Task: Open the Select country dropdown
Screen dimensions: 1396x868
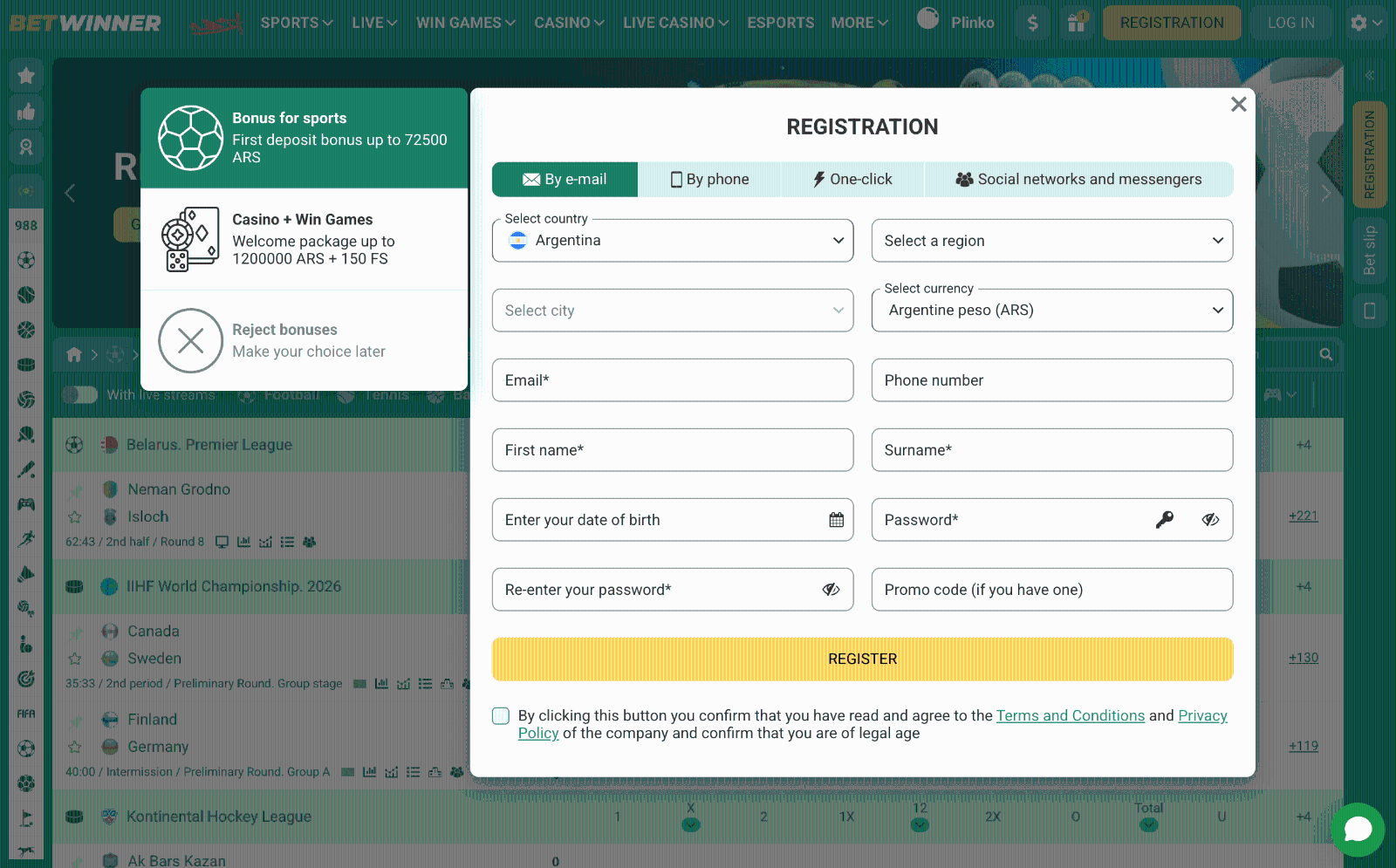Action: point(673,240)
